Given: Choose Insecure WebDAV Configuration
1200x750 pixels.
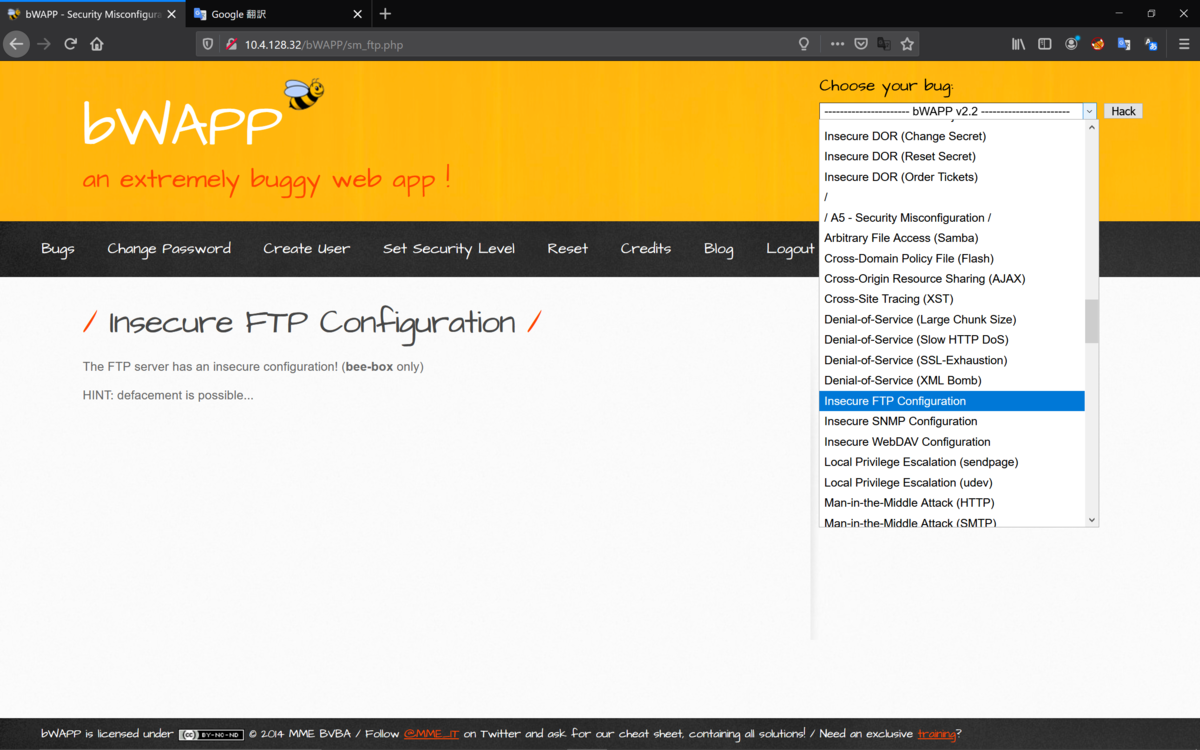Looking at the screenshot, I should tap(952, 442).
